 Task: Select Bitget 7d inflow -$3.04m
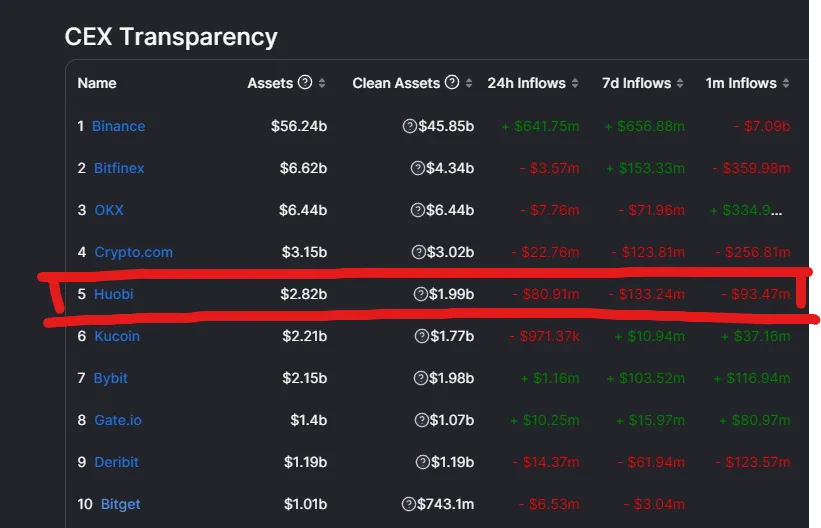[654, 504]
